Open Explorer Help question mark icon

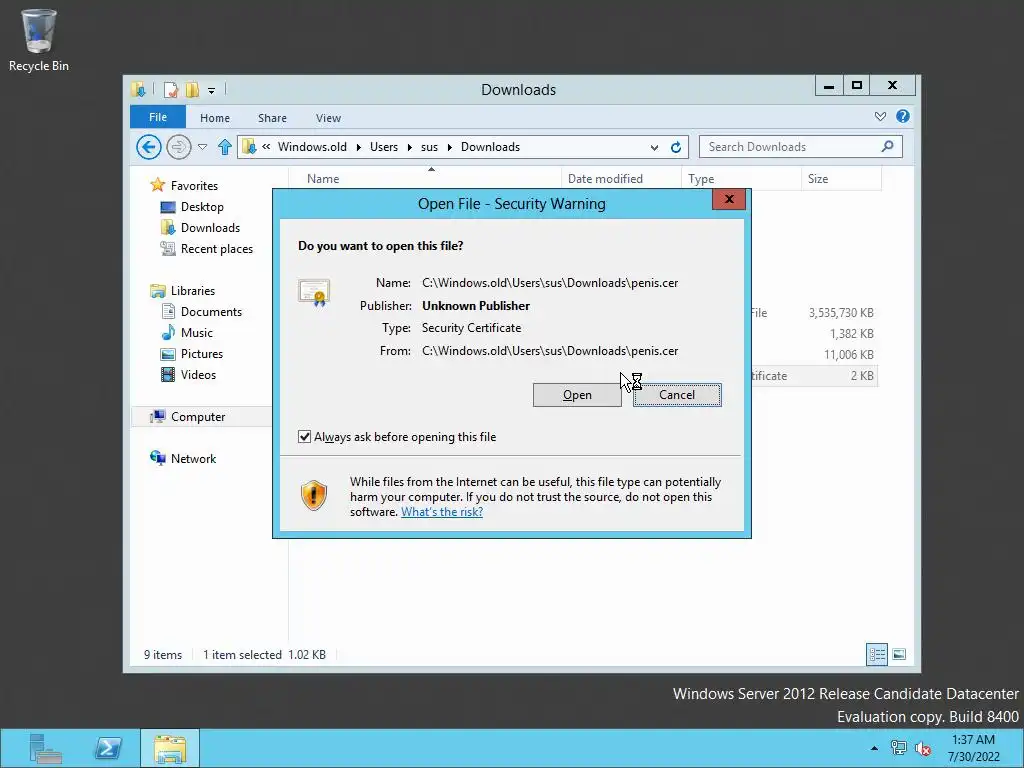click(x=903, y=116)
